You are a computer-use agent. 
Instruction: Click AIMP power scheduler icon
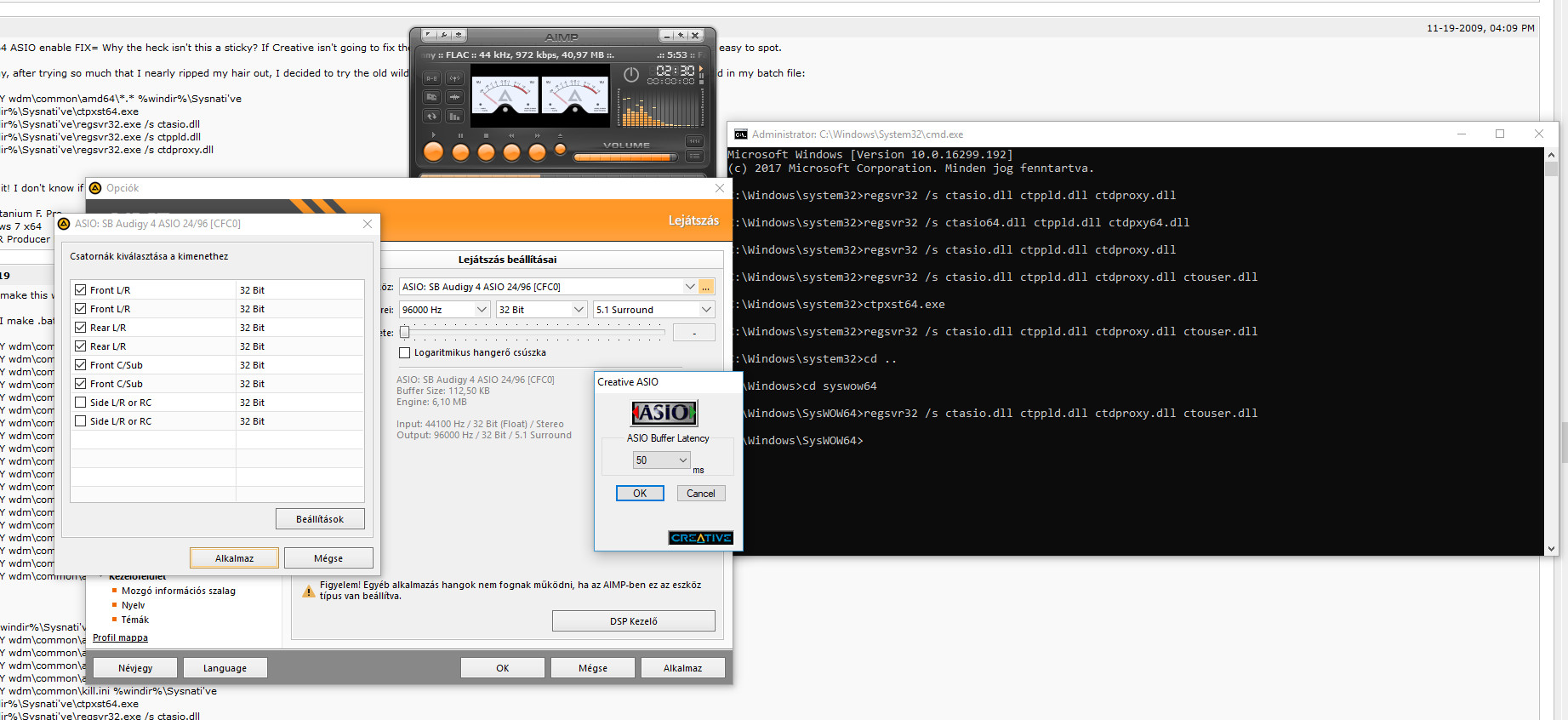tap(631, 75)
